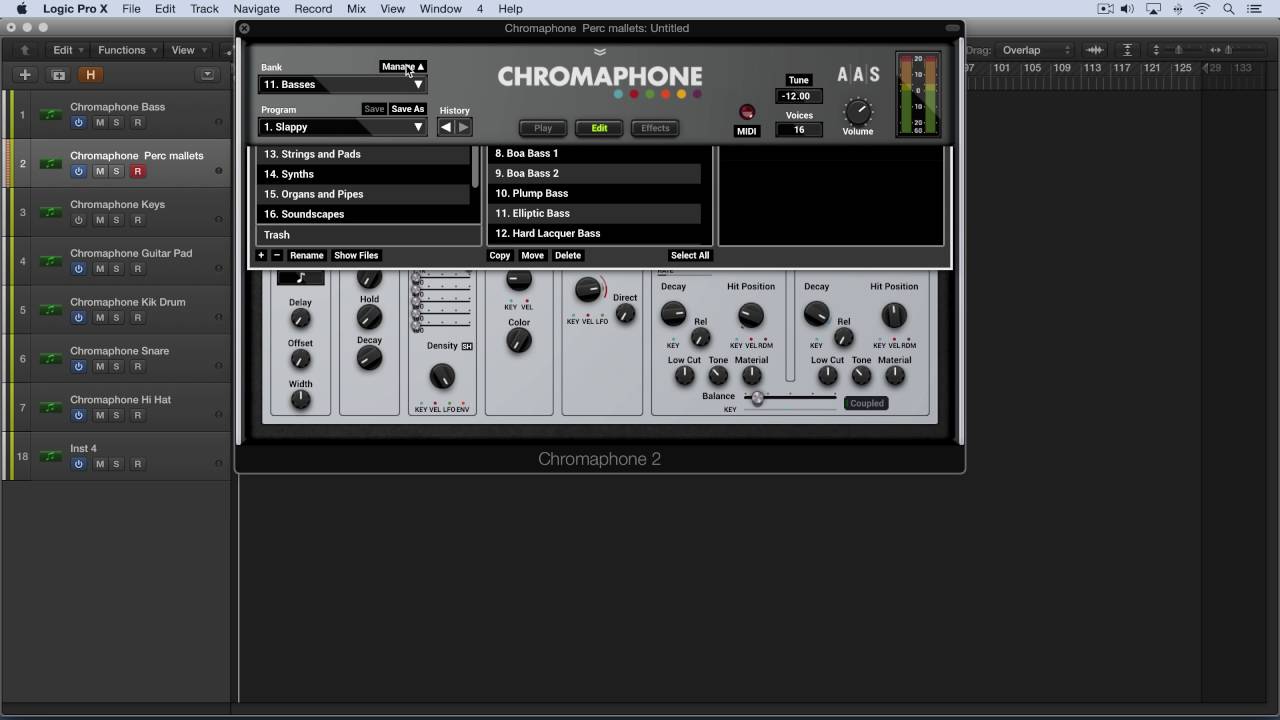Open the Apple menu
The image size is (1280, 720).
(21, 9)
